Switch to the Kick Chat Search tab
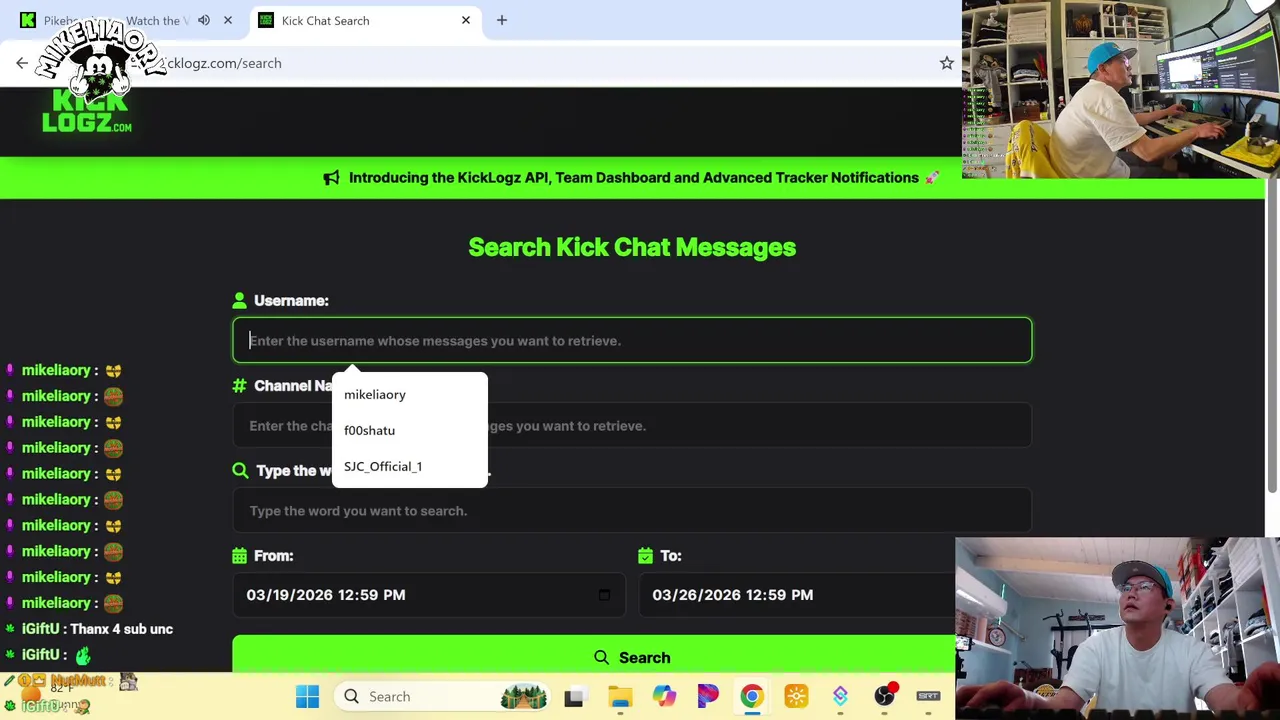Image resolution: width=1280 pixels, height=720 pixels. [x=364, y=20]
